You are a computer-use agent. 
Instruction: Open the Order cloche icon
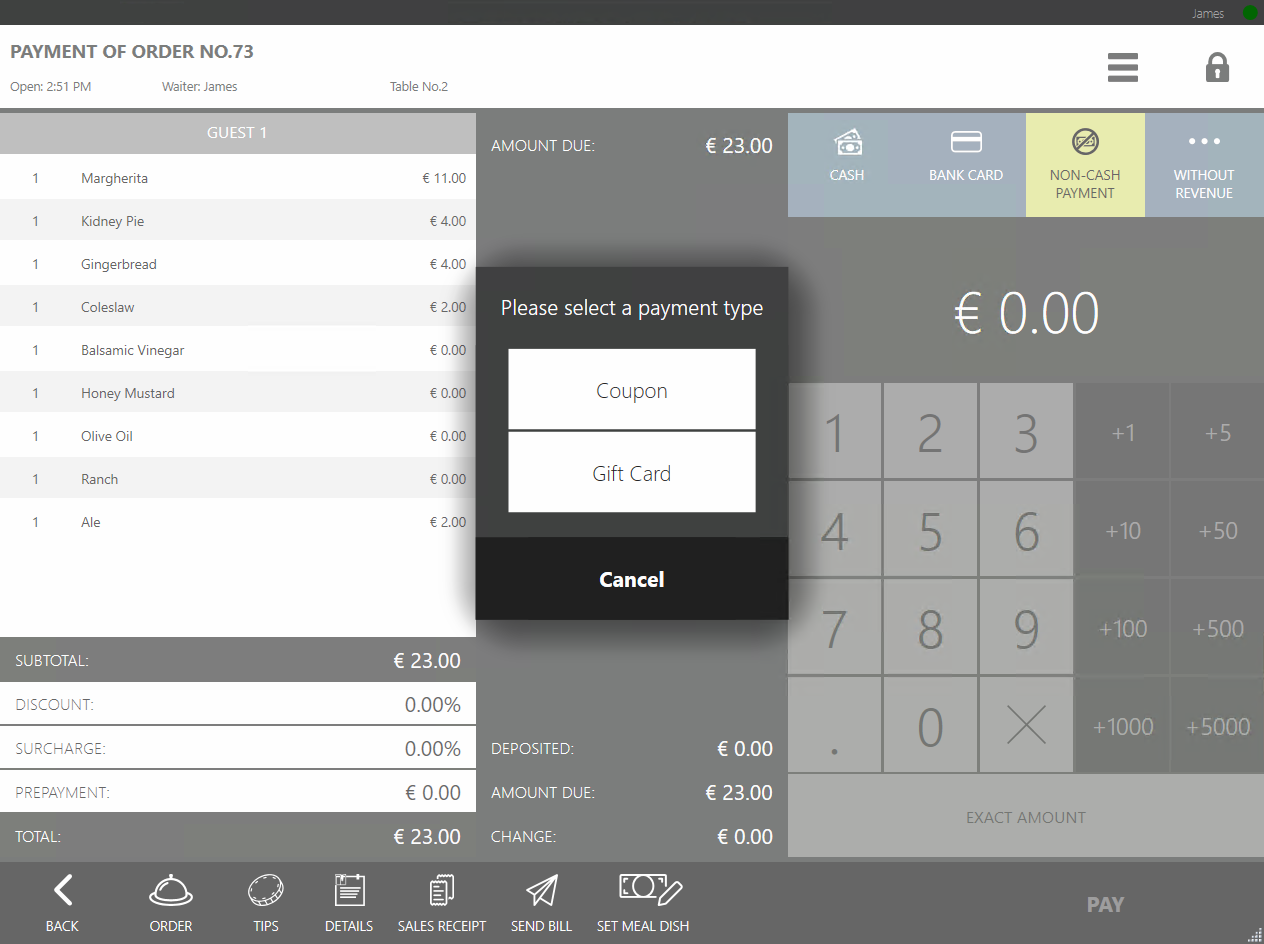click(x=171, y=903)
